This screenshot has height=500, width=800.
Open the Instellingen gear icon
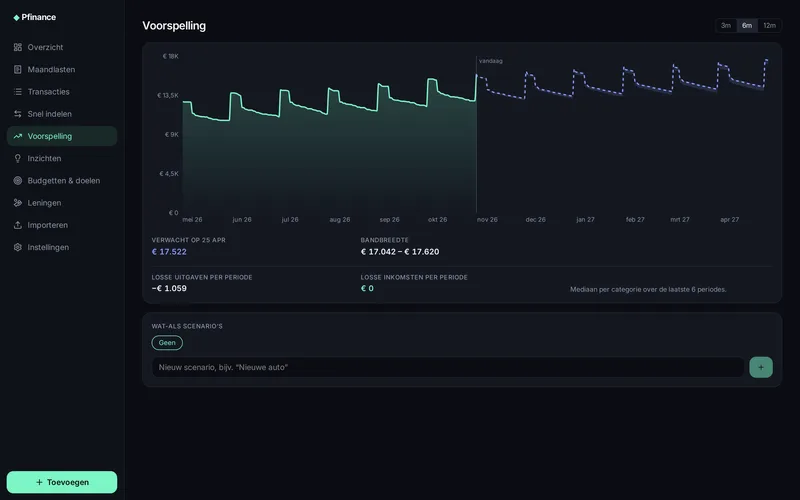pos(18,247)
